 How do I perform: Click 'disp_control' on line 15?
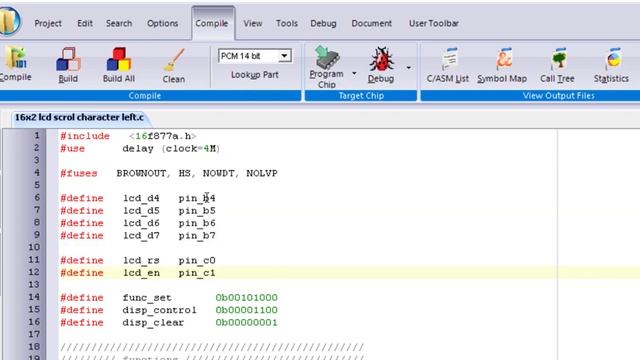click(x=160, y=310)
